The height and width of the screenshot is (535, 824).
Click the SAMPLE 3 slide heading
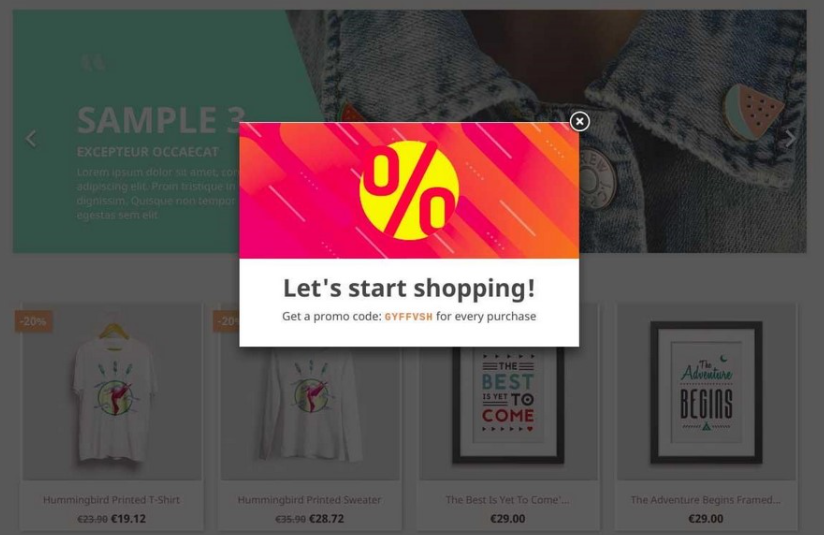[161, 120]
